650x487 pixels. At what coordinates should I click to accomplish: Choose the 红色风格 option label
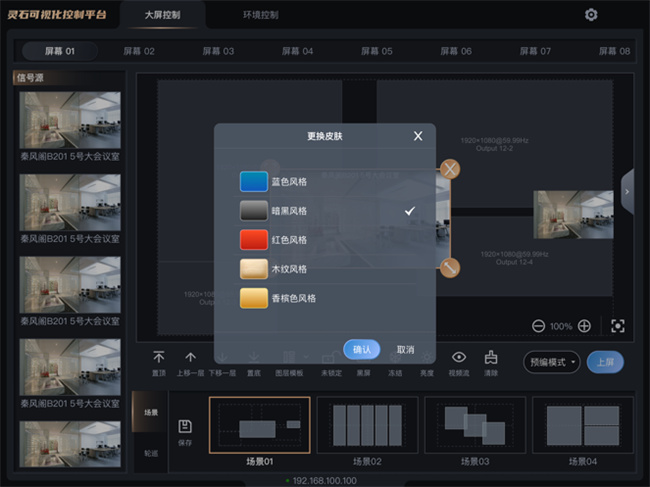[x=289, y=240]
